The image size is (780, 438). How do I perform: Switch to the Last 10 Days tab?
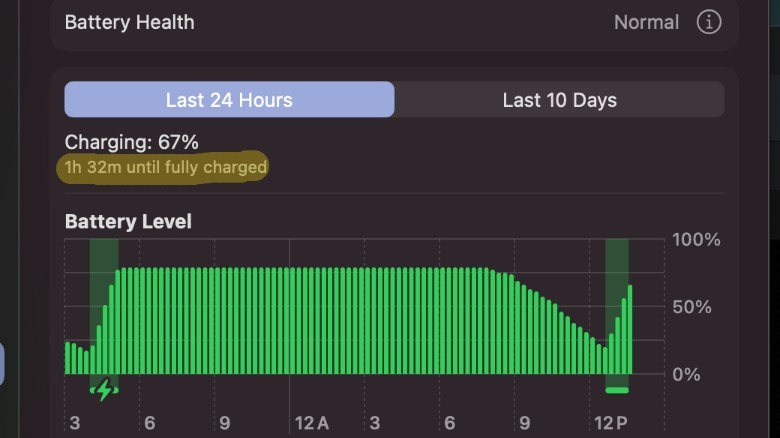(559, 100)
